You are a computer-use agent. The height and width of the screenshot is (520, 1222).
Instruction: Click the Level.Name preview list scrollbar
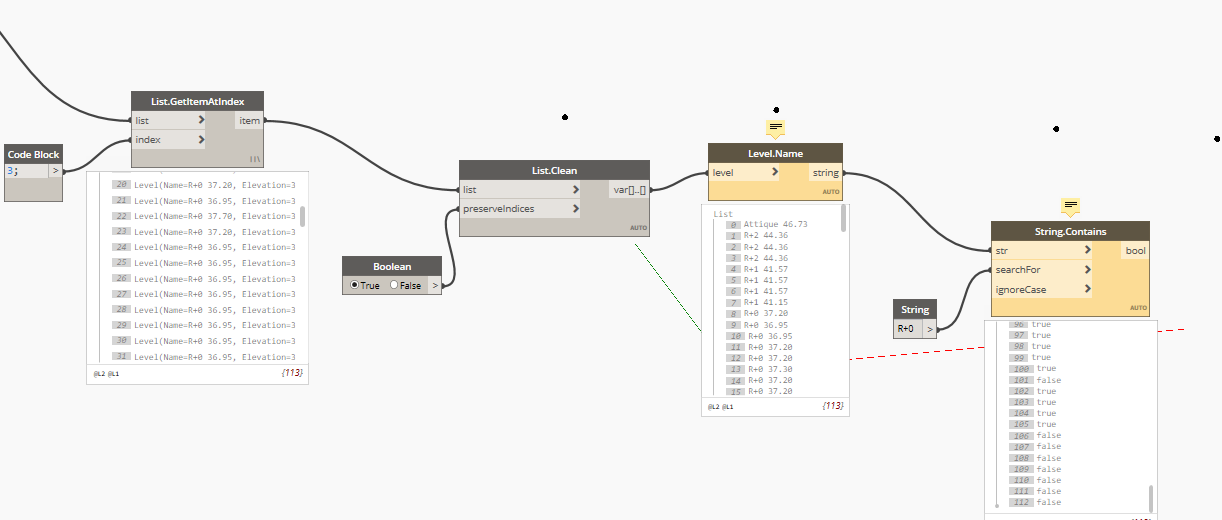point(844,220)
